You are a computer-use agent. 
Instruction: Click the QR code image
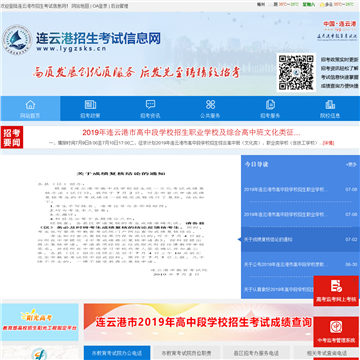click(x=296, y=72)
